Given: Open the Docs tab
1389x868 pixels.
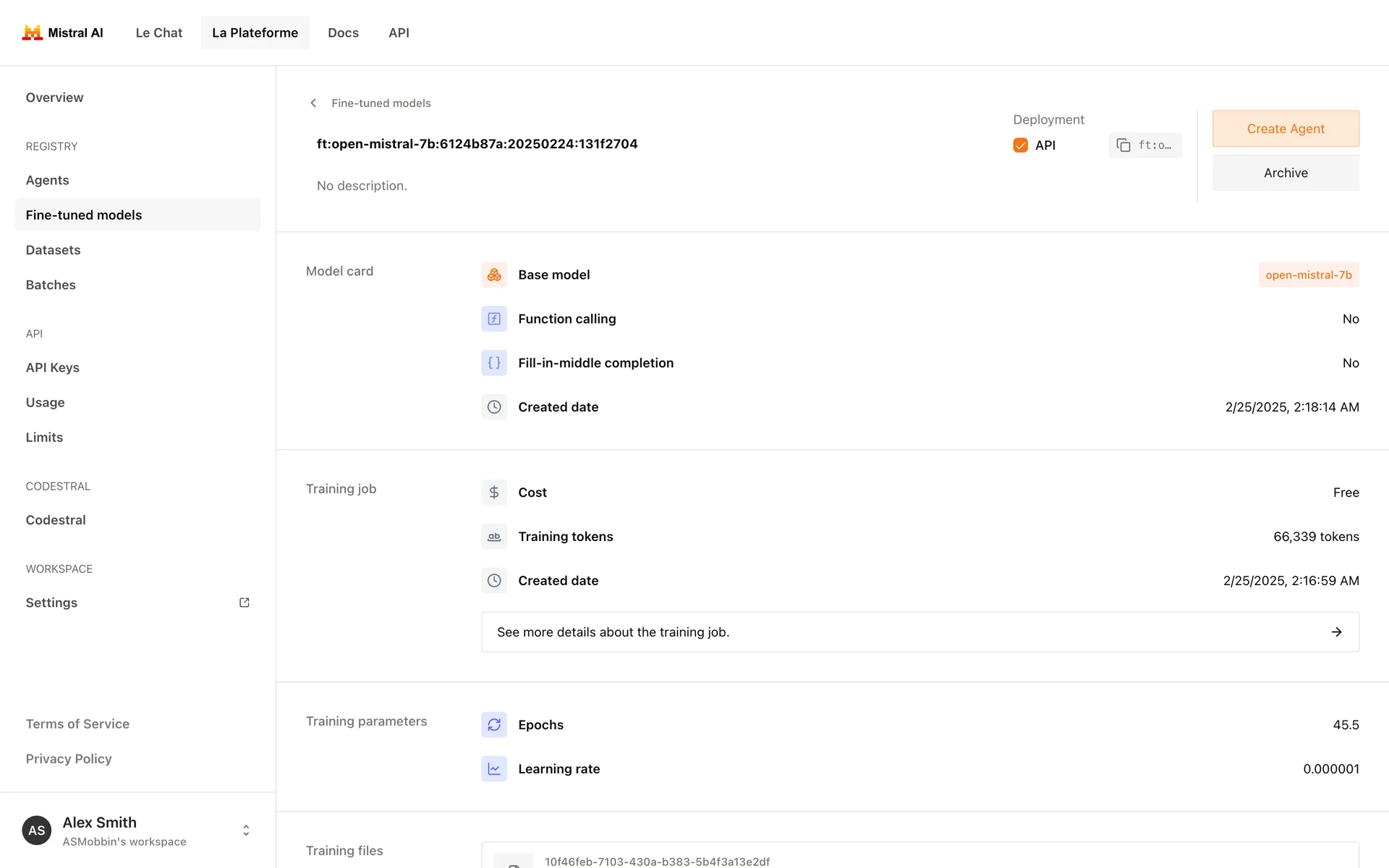Looking at the screenshot, I should pyautogui.click(x=343, y=33).
